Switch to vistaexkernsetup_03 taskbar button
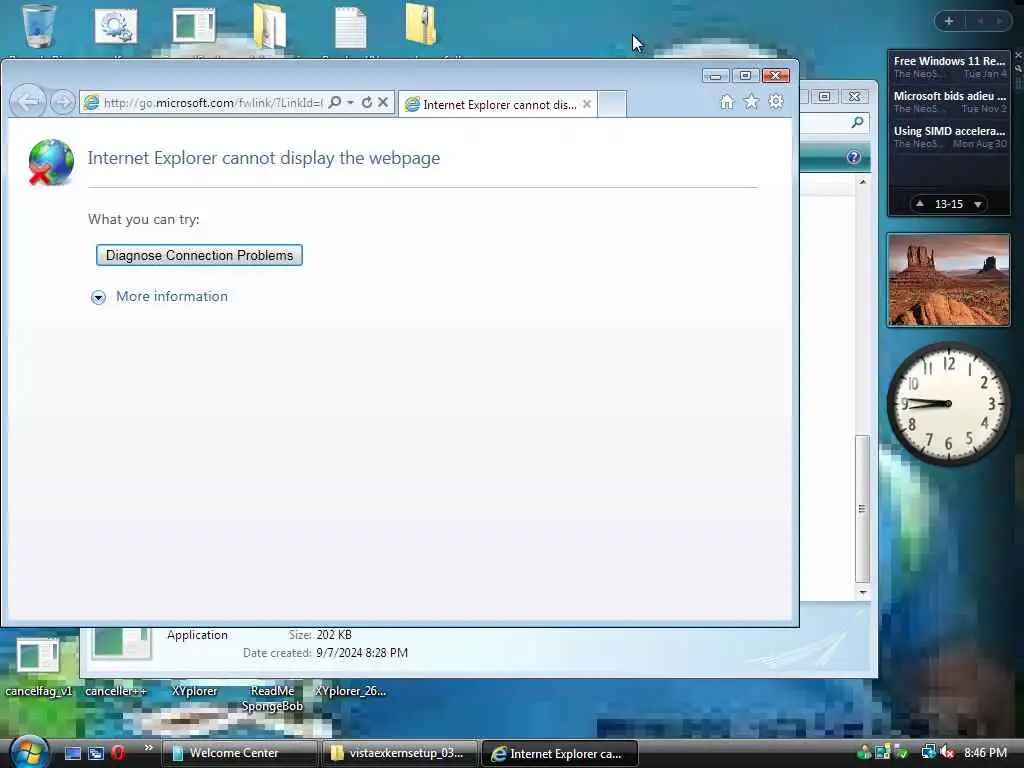Image resolution: width=1024 pixels, height=768 pixels. (400, 753)
